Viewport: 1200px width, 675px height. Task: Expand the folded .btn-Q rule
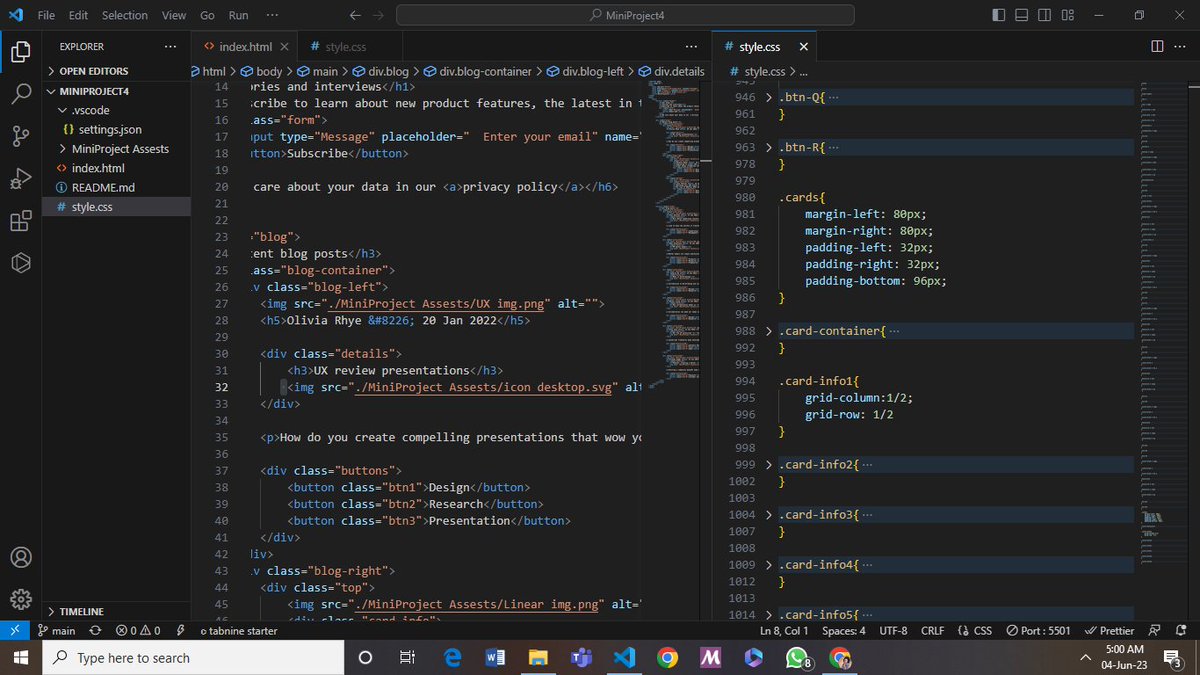click(x=768, y=97)
